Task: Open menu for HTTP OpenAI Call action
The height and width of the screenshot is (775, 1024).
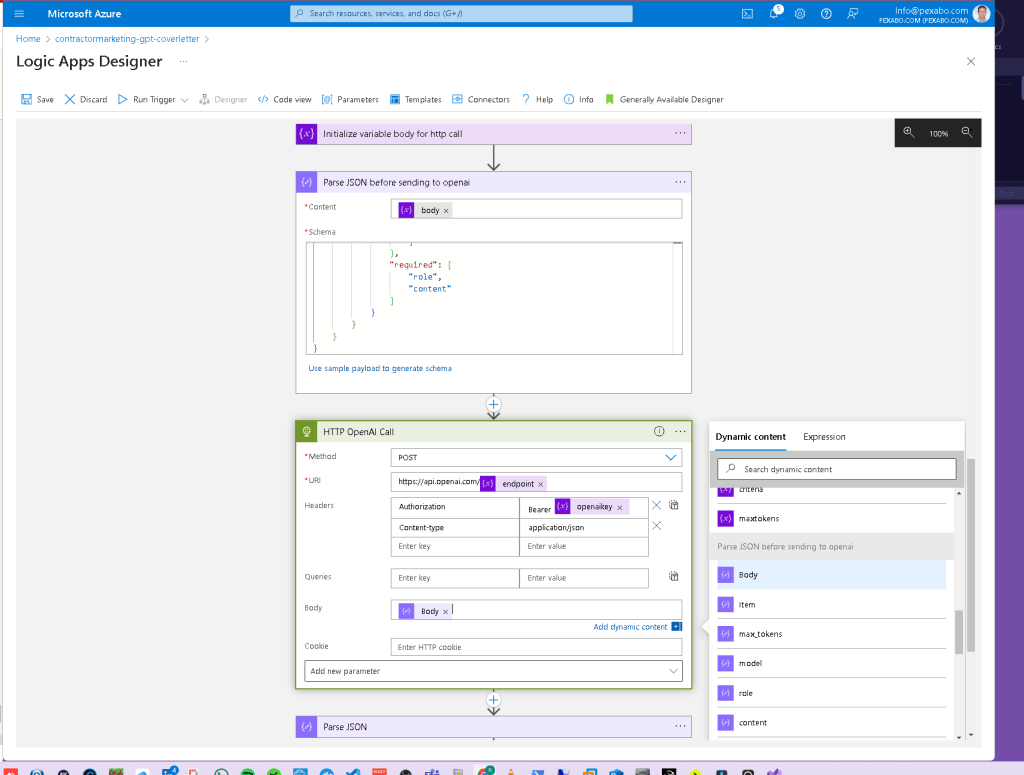Action: (680, 432)
